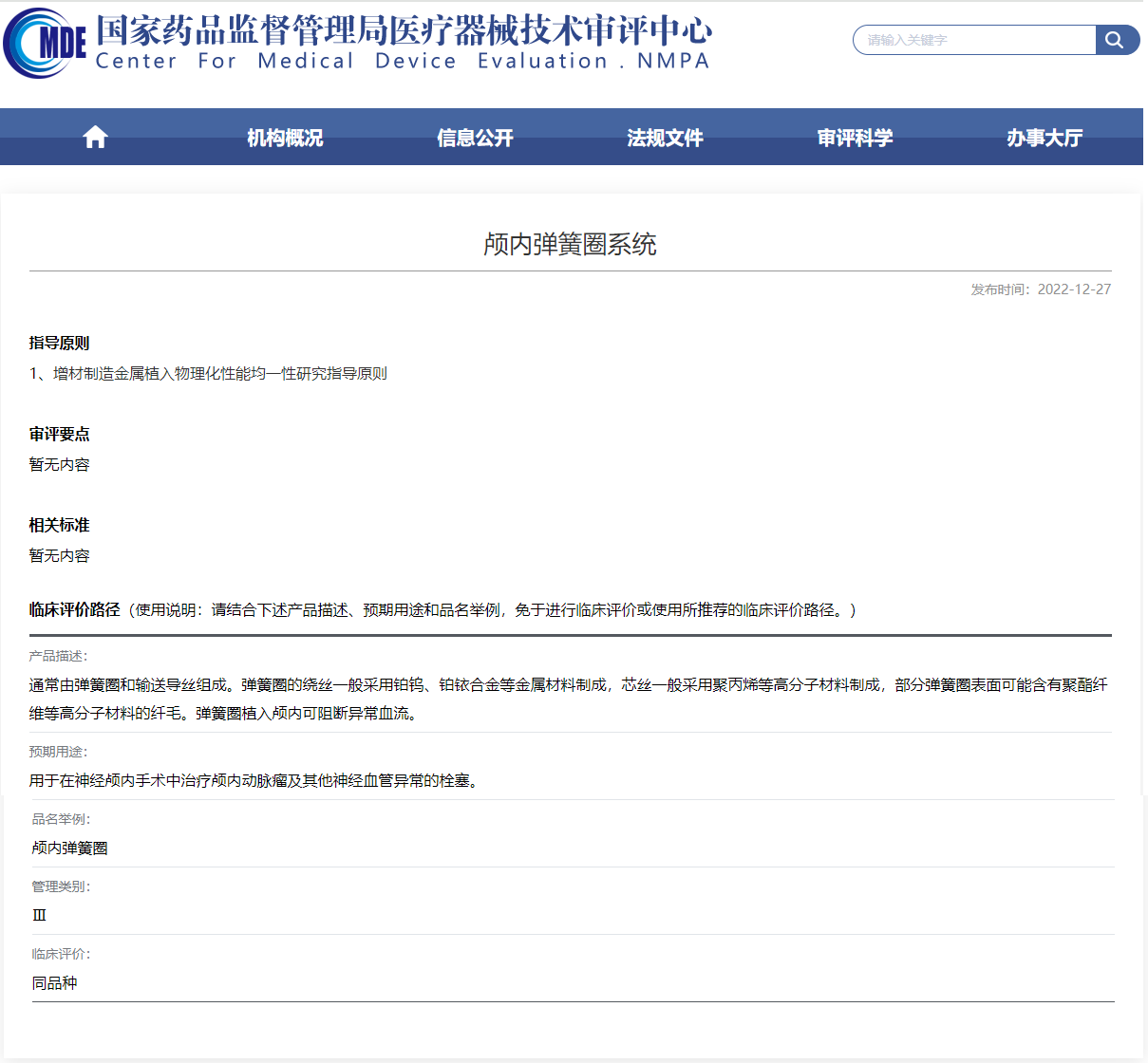Open the 机构概况 navigation menu

click(x=285, y=138)
